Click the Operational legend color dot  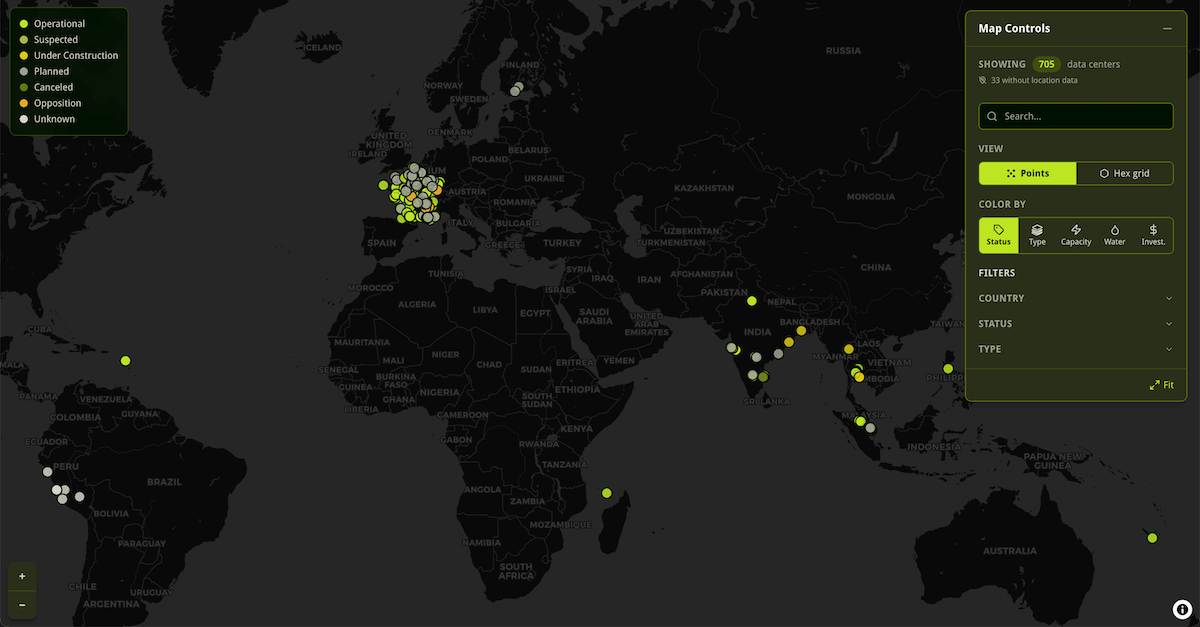tap(23, 24)
